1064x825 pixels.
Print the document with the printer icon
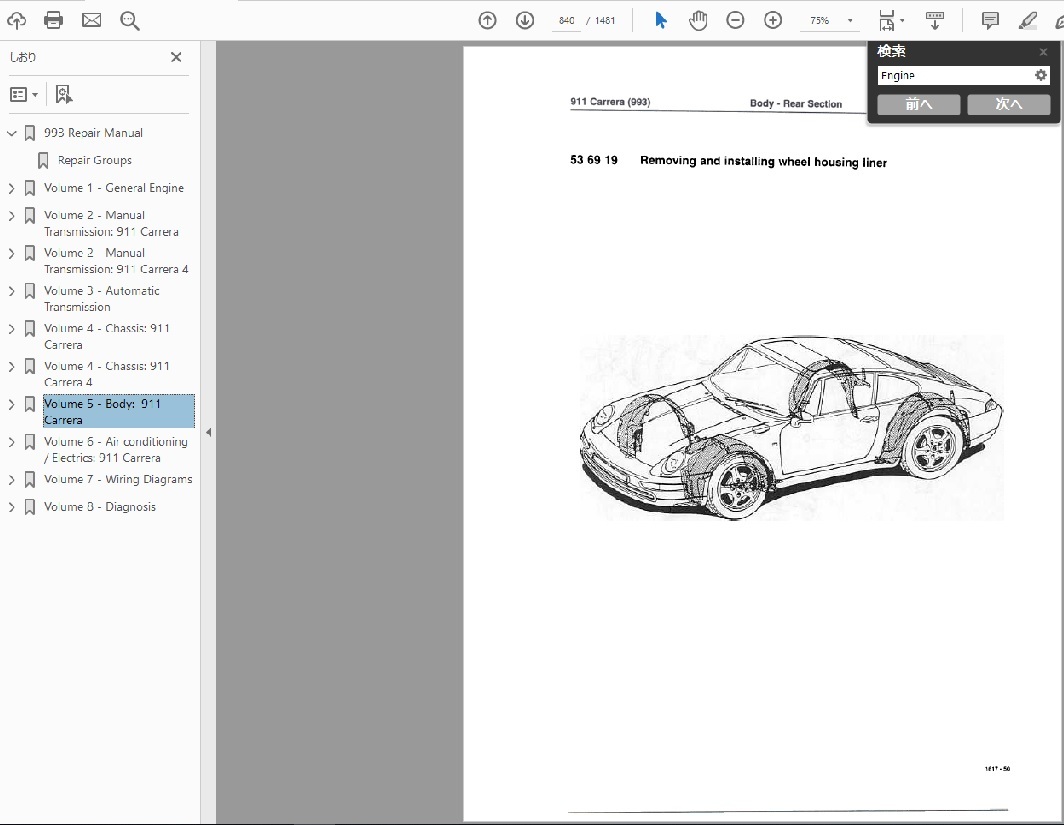(54, 20)
